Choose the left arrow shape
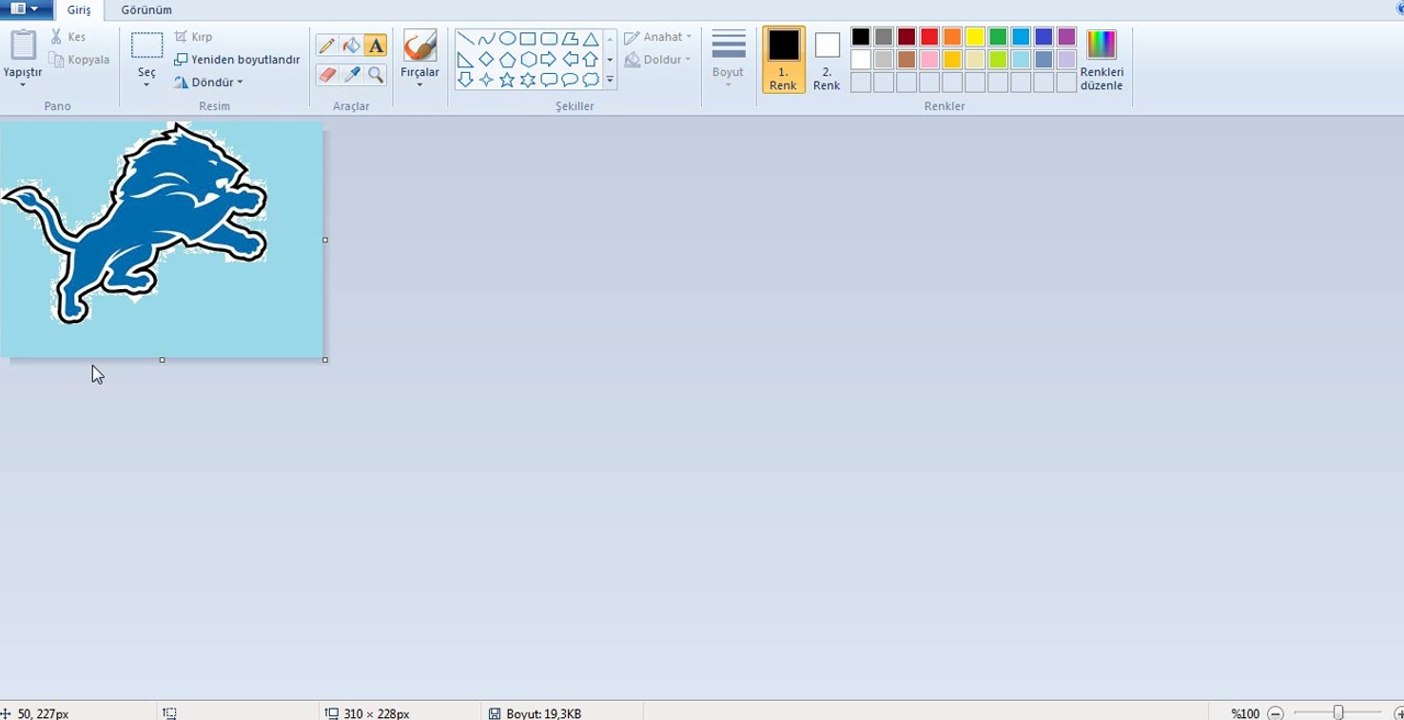This screenshot has height=720, width=1404. point(570,60)
